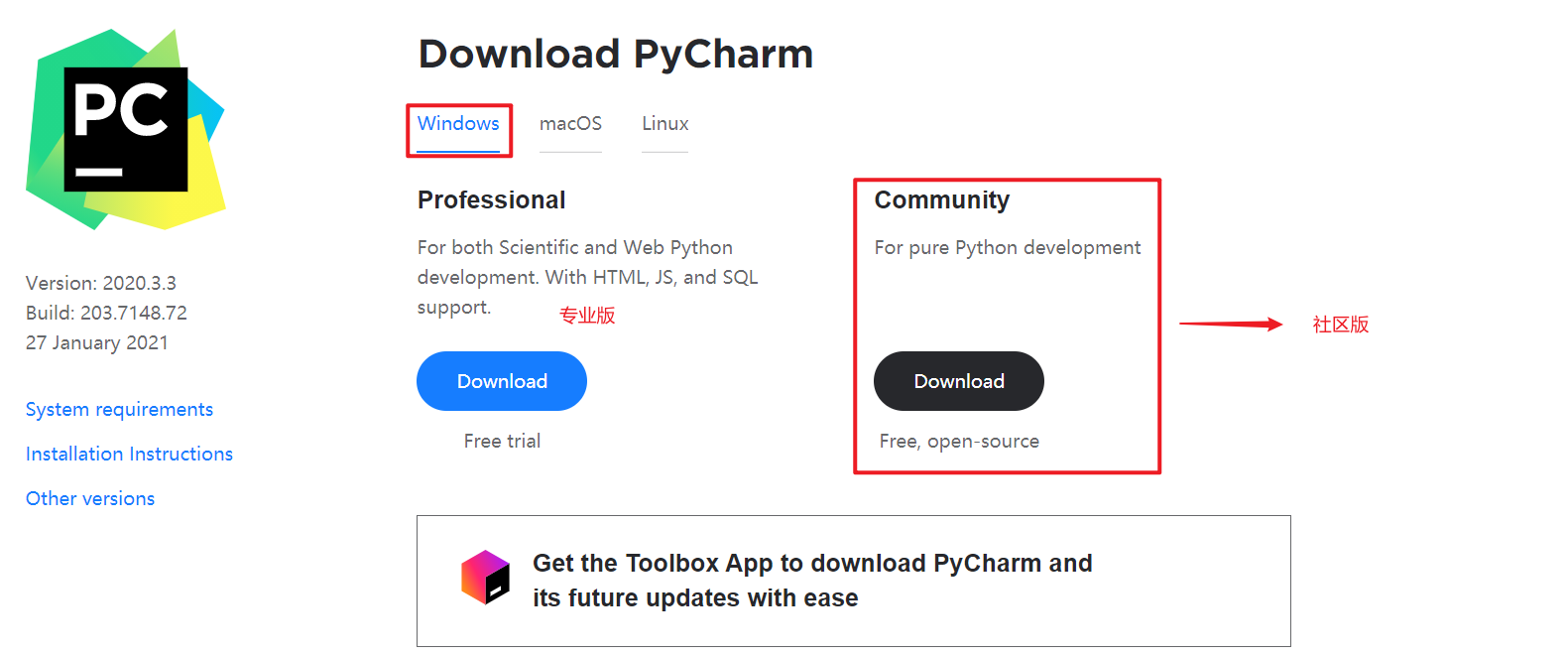This screenshot has width=1568, height=656.
Task: Click the Build 203.7148.72 text
Action: 106,313
